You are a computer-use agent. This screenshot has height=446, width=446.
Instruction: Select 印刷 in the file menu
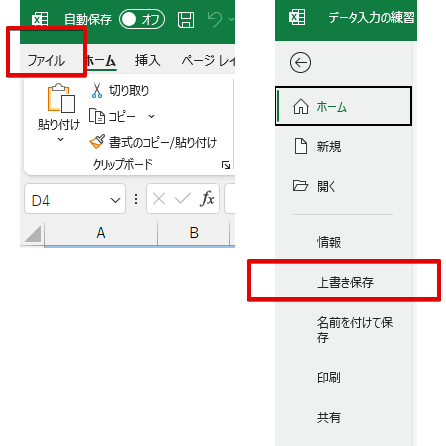tap(343, 377)
